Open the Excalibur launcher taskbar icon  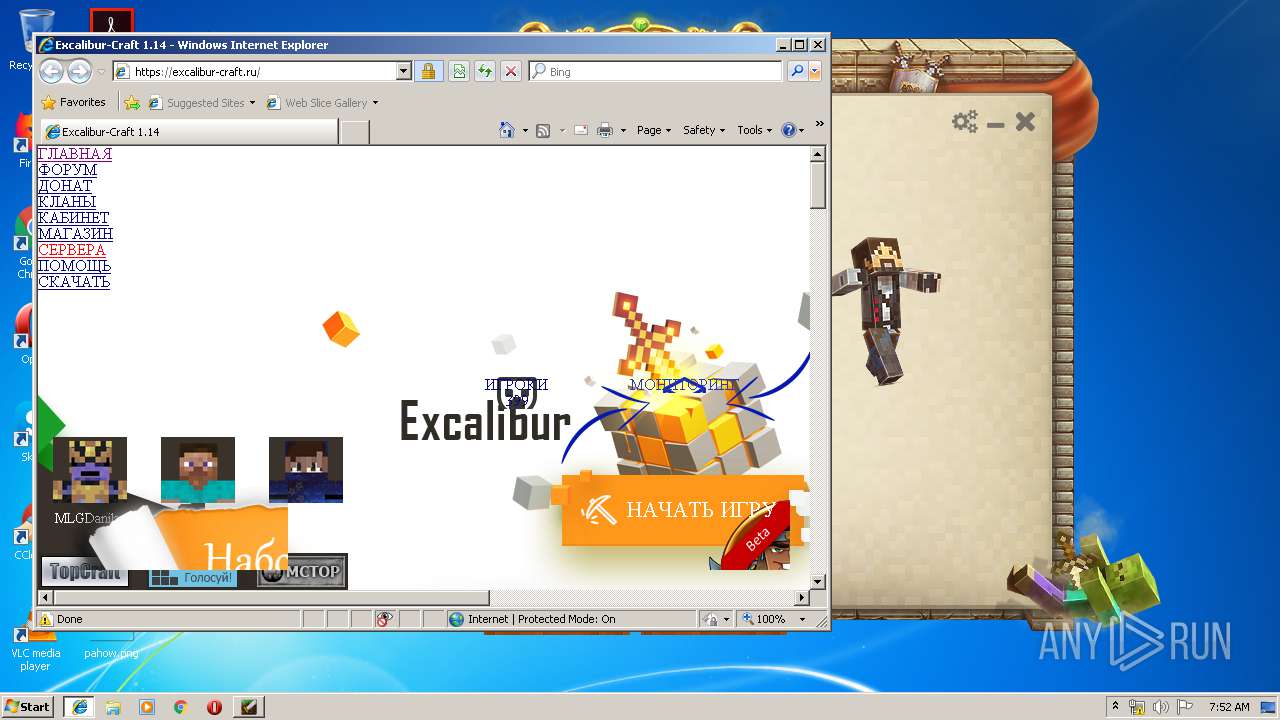click(248, 706)
